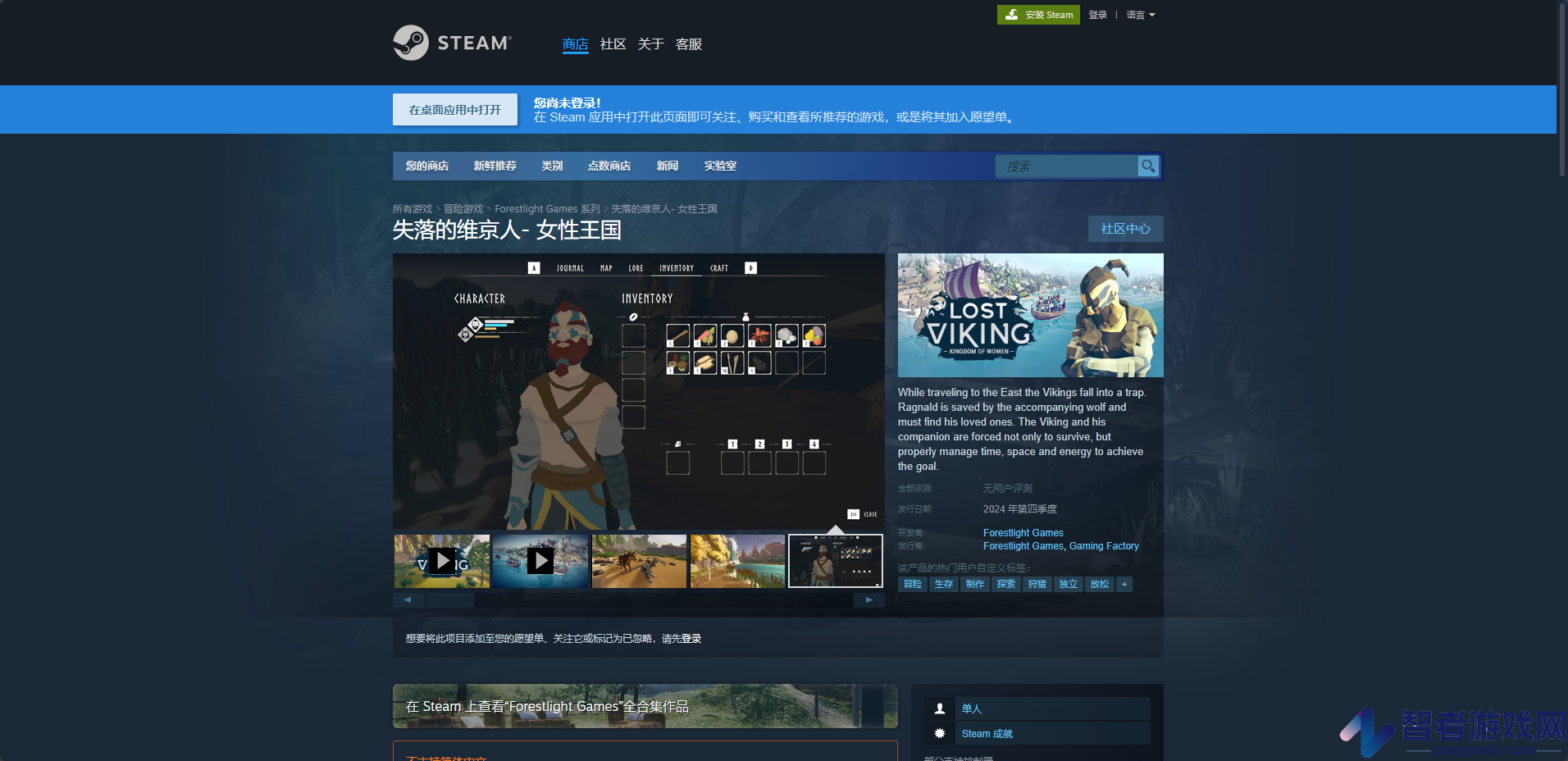Click screenshot strip left arrow
Viewport: 1568px width, 761px height.
coord(408,600)
